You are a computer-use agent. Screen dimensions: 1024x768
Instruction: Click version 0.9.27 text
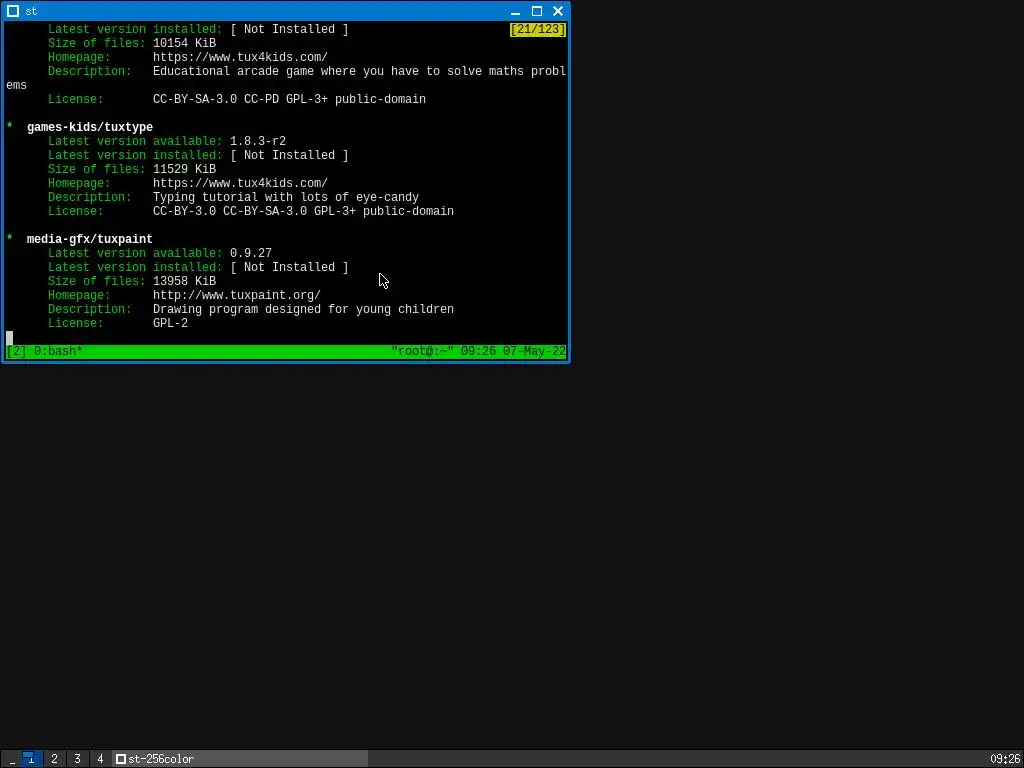click(251, 253)
